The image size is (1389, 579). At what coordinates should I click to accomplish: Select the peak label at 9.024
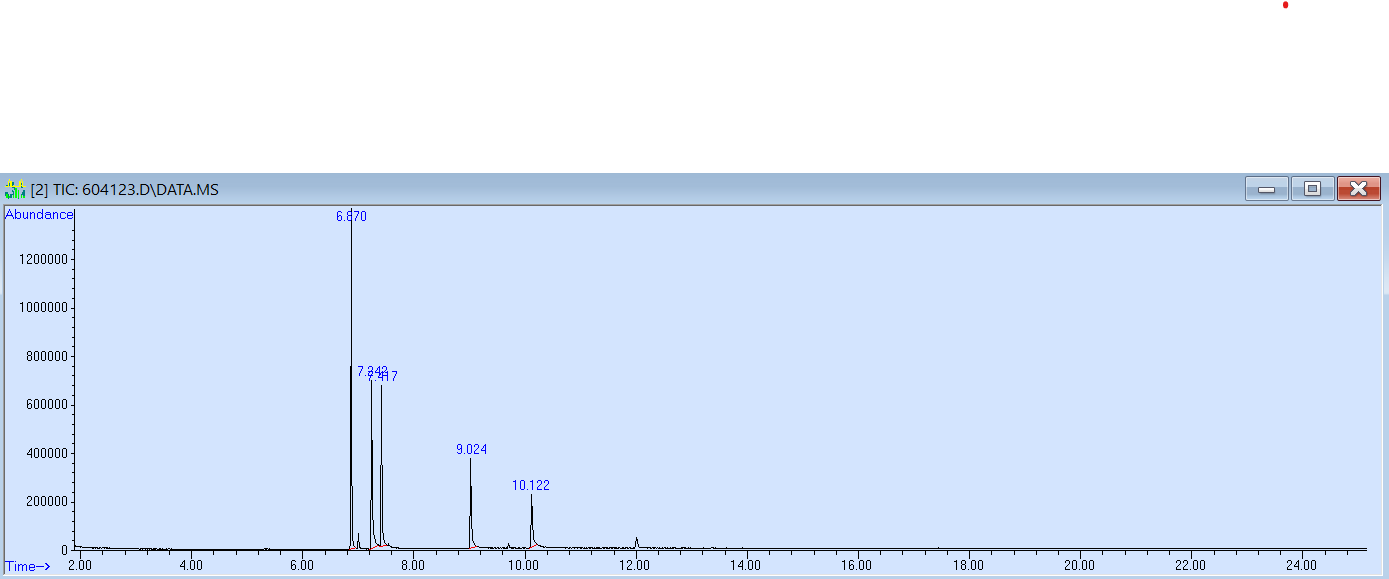pos(471,450)
